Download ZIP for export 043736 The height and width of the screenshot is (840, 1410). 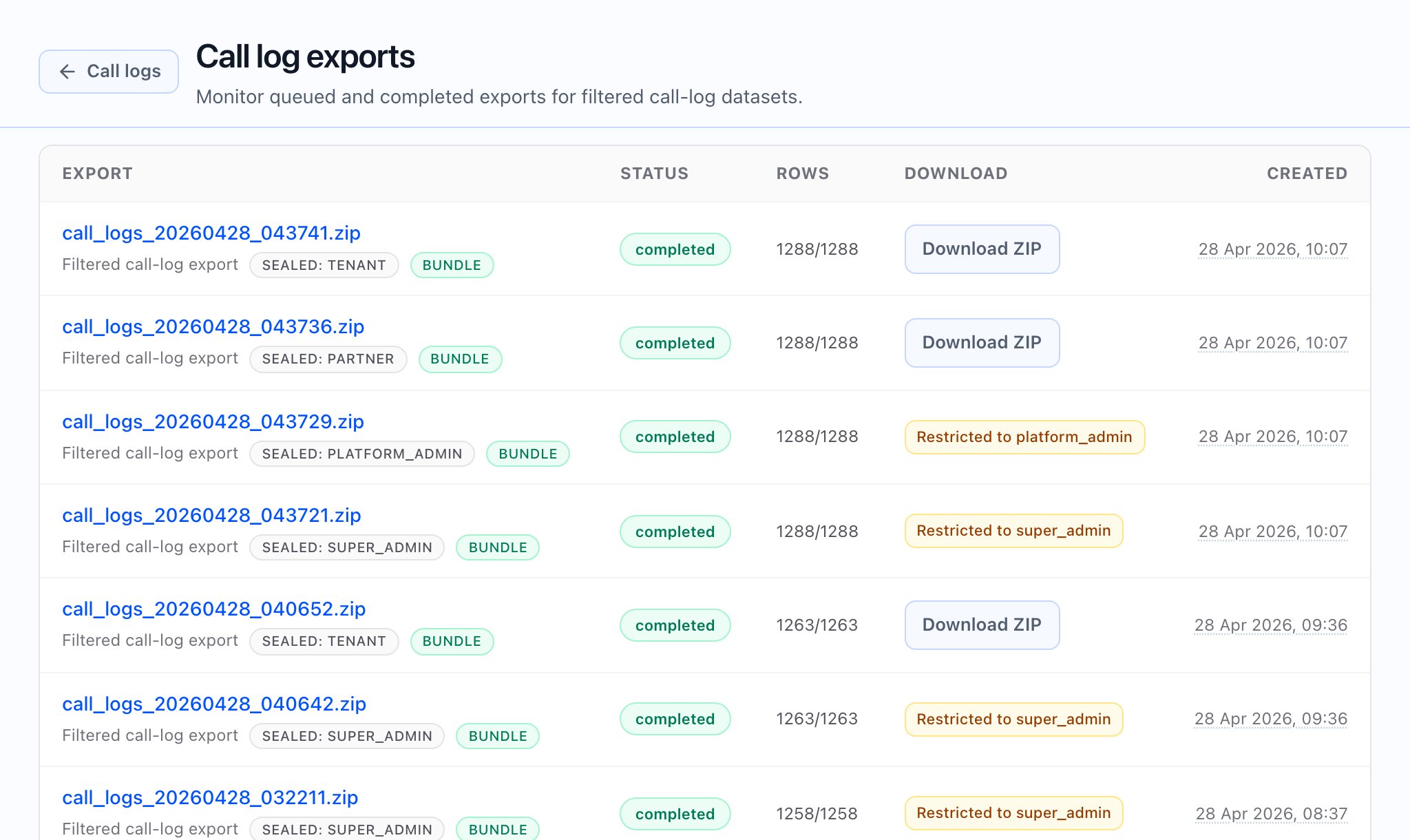pos(982,343)
